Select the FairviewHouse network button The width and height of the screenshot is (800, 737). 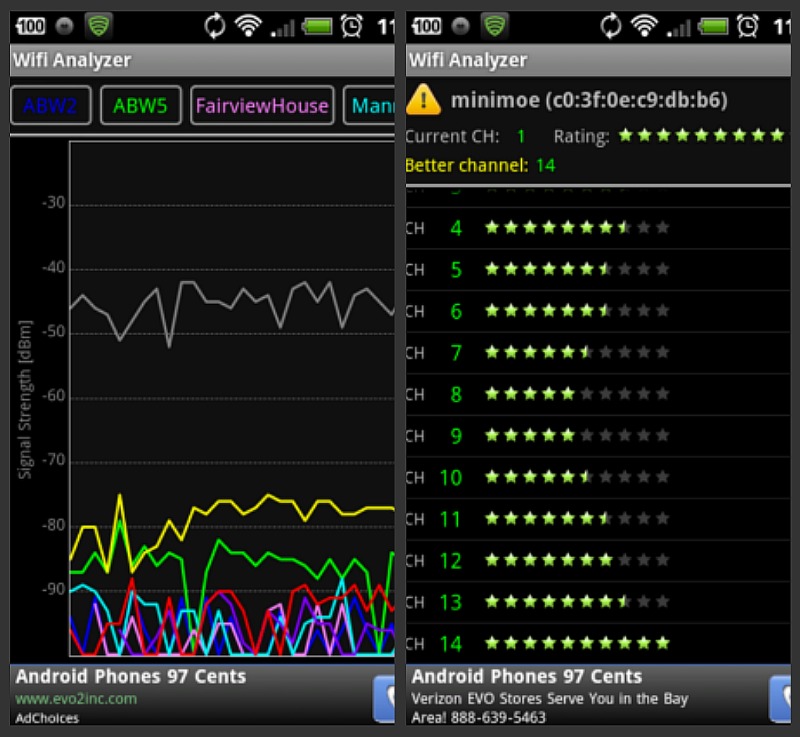[262, 106]
